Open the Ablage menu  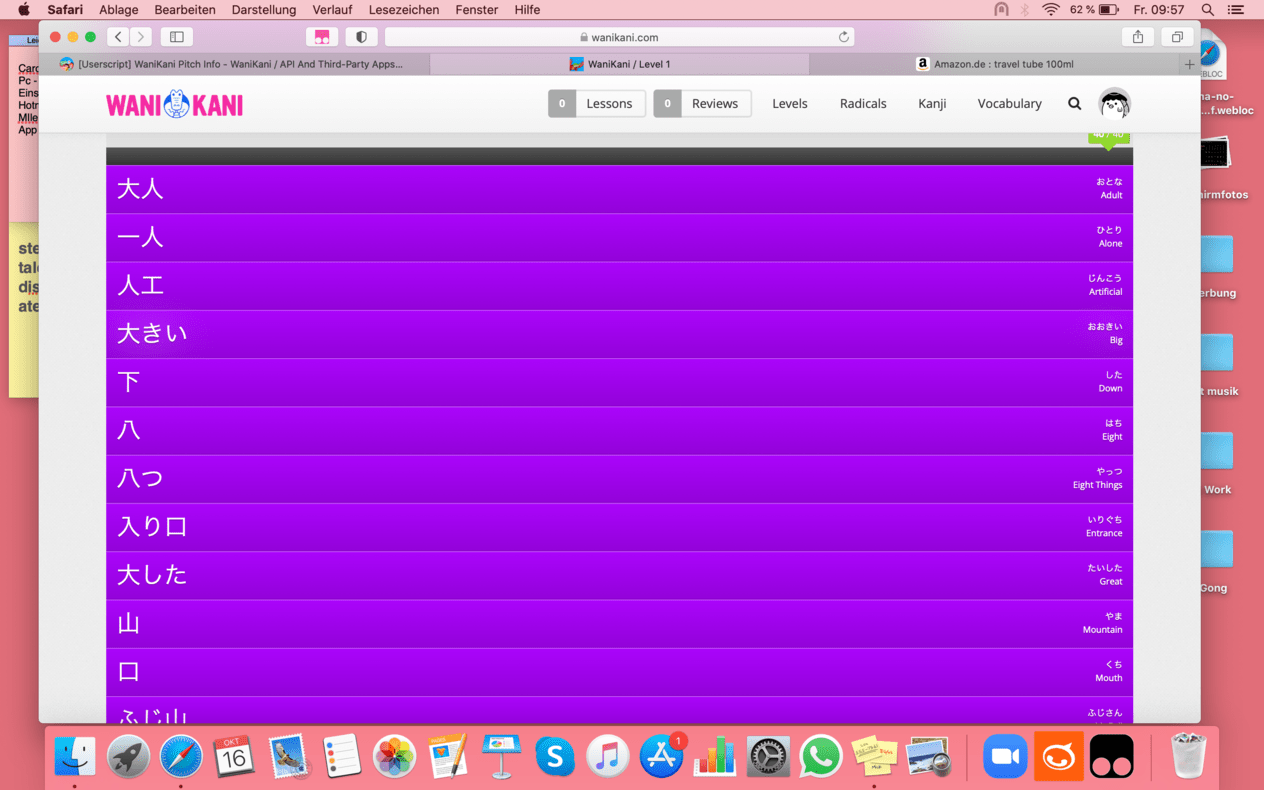(x=118, y=9)
